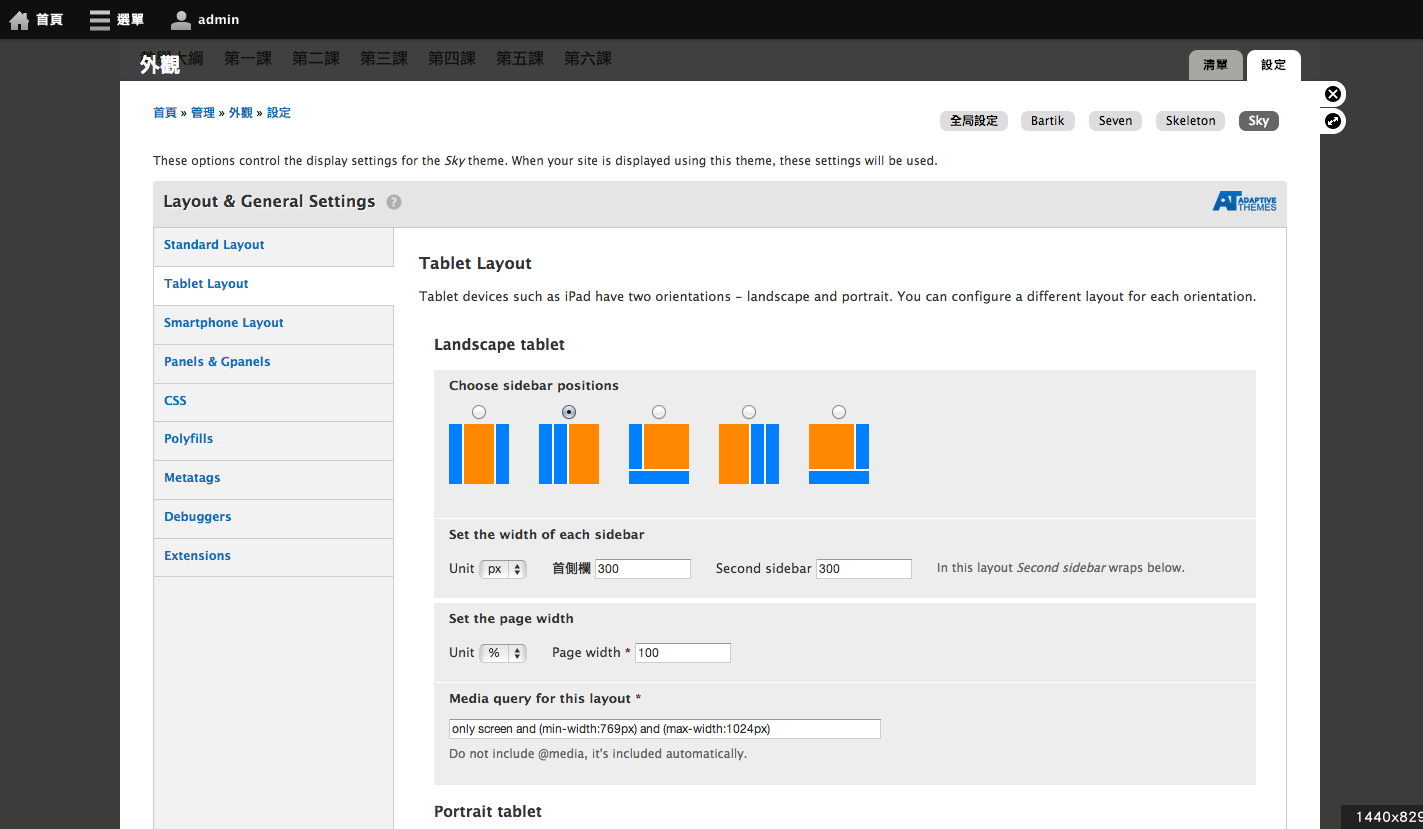The width and height of the screenshot is (1423, 829).
Task: Click the Second sidebar width input field
Action: coord(864,569)
